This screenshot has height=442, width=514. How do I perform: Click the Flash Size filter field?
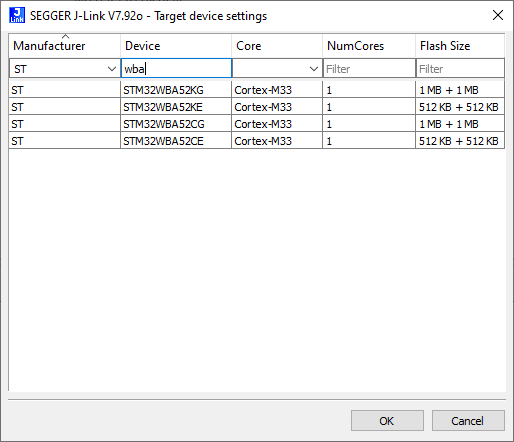[460, 69]
